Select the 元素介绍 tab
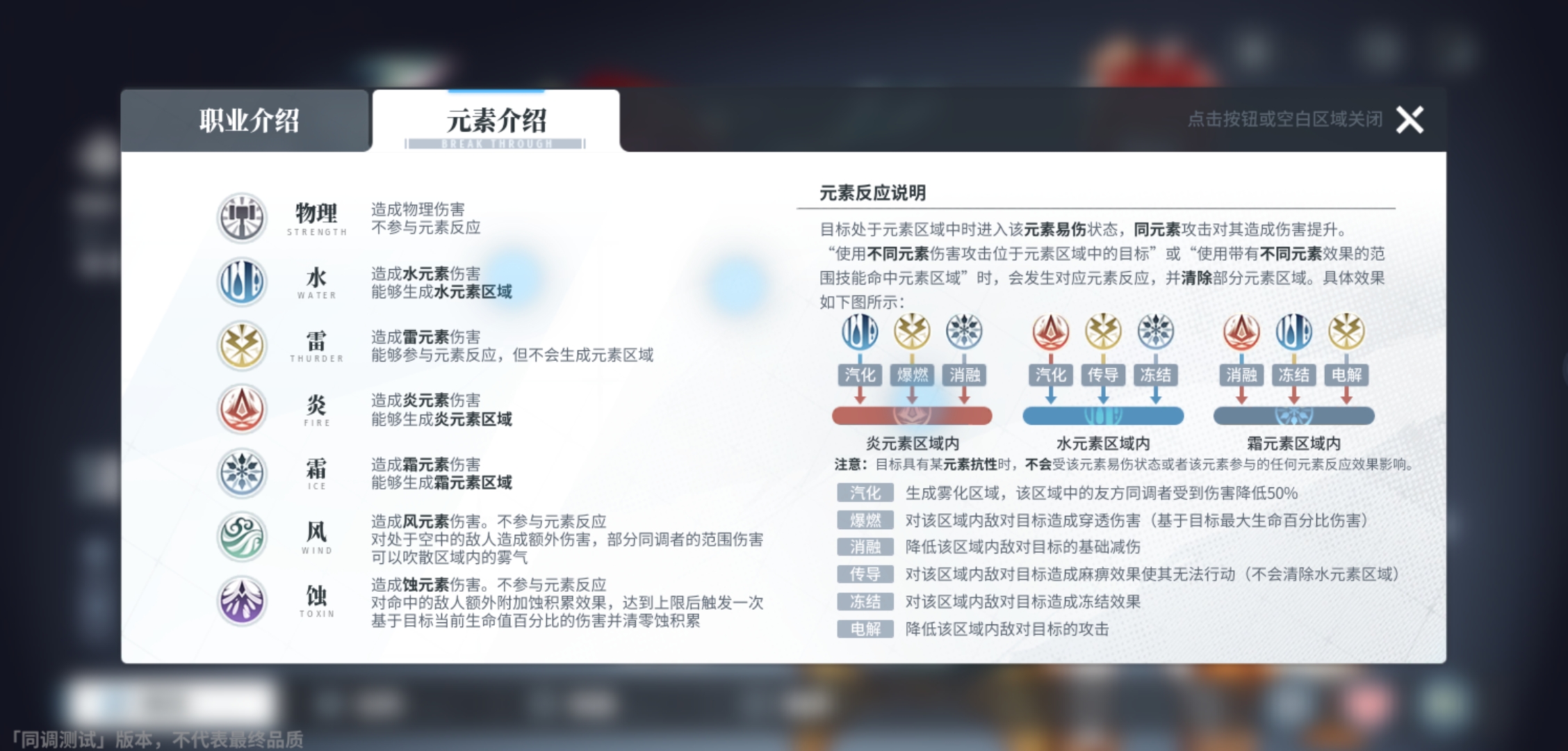The image size is (1568, 751). [496, 121]
